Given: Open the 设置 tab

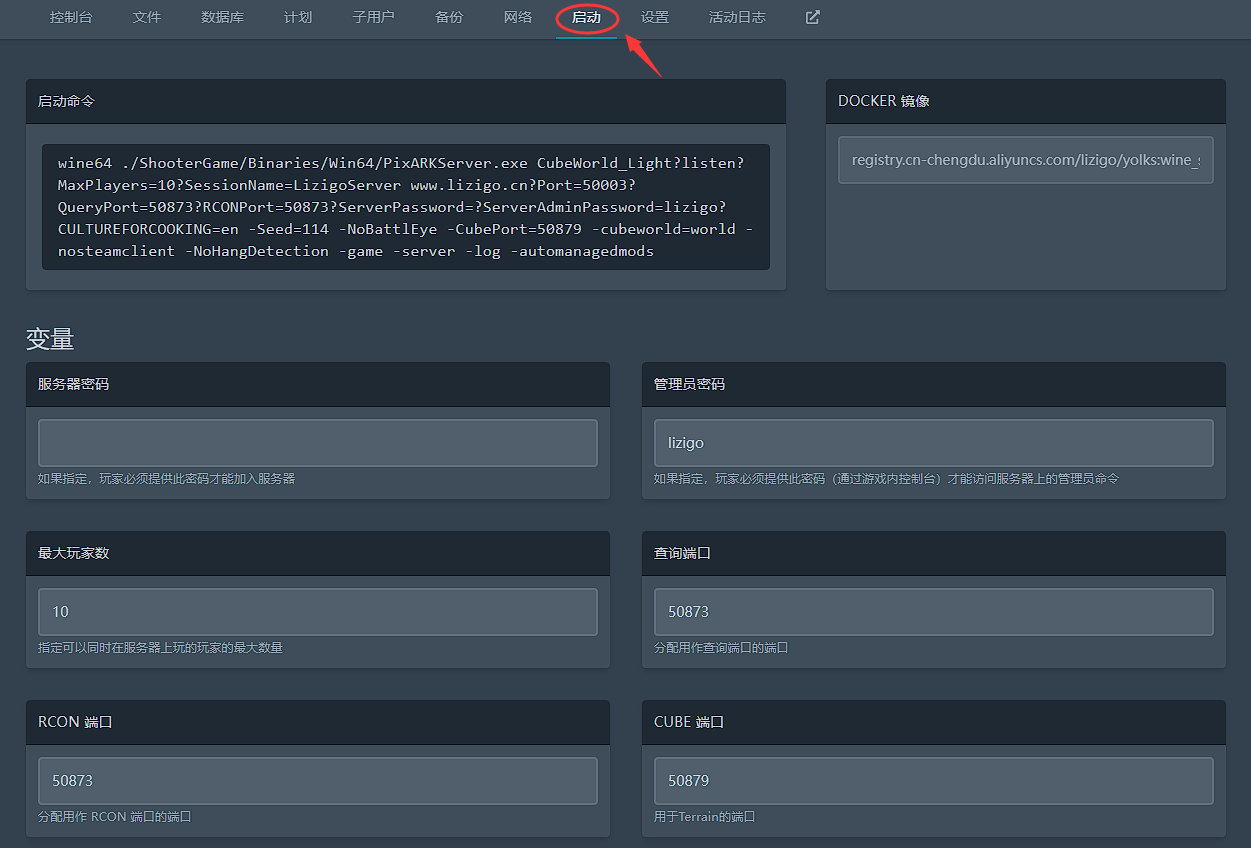Looking at the screenshot, I should tap(655, 17).
